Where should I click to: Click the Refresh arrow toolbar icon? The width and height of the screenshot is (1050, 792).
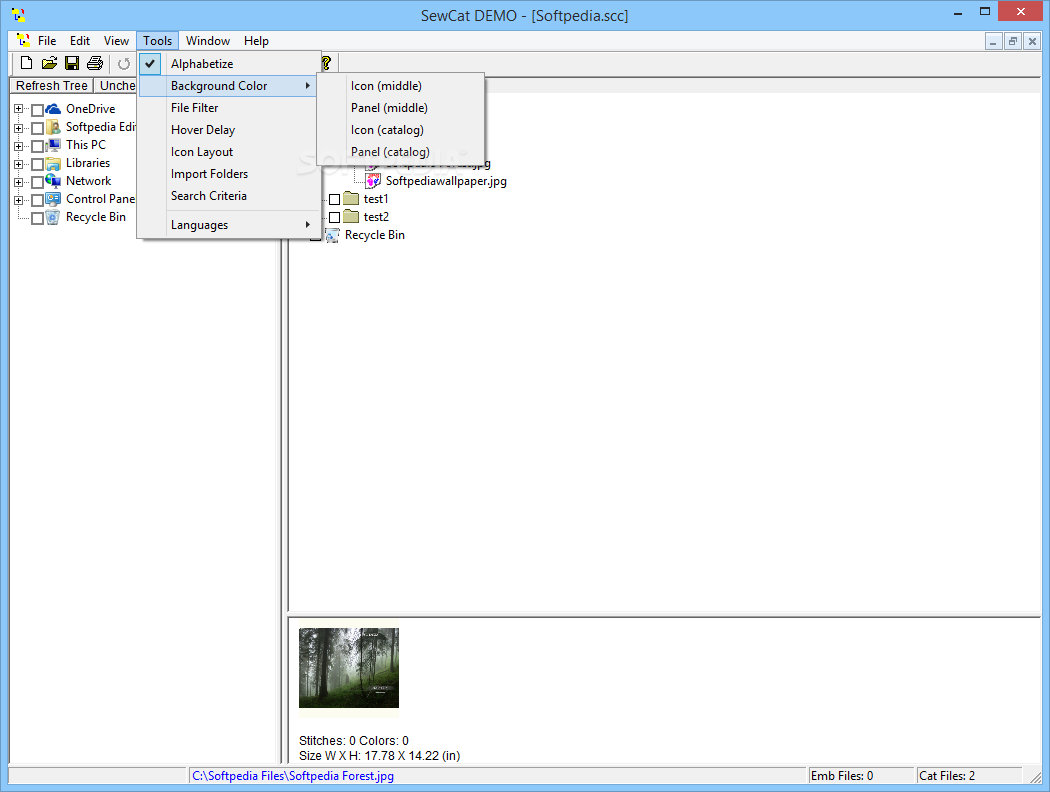point(124,64)
